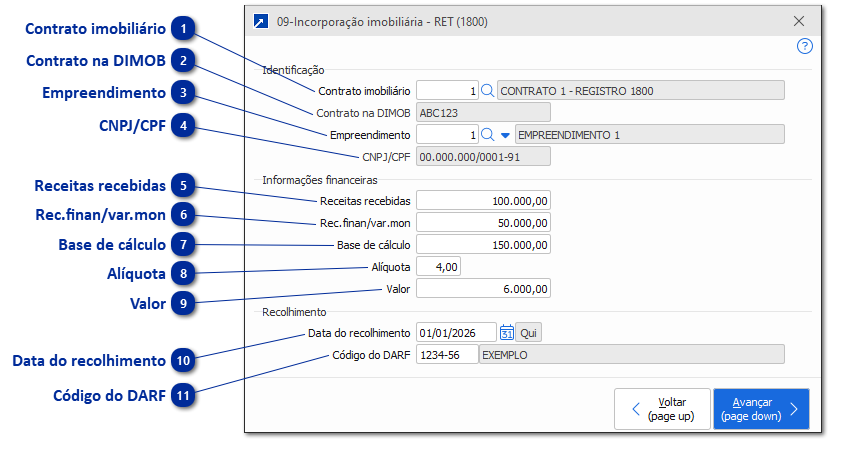The width and height of the screenshot is (845, 449).
Task: Expand the Empreendimento dropdown arrow
Action: [505, 135]
